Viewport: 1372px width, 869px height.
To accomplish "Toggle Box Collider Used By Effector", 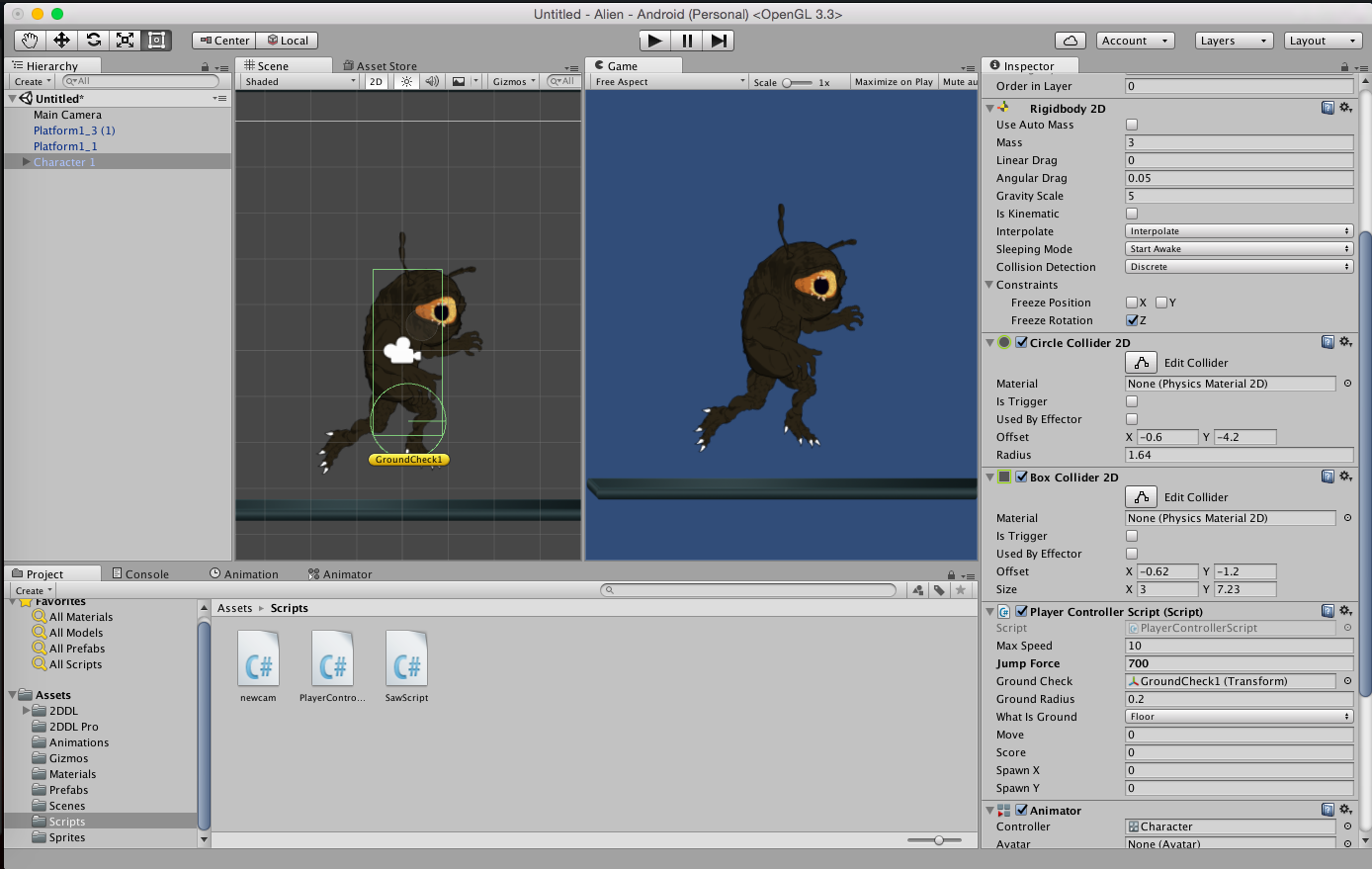I will [1132, 554].
